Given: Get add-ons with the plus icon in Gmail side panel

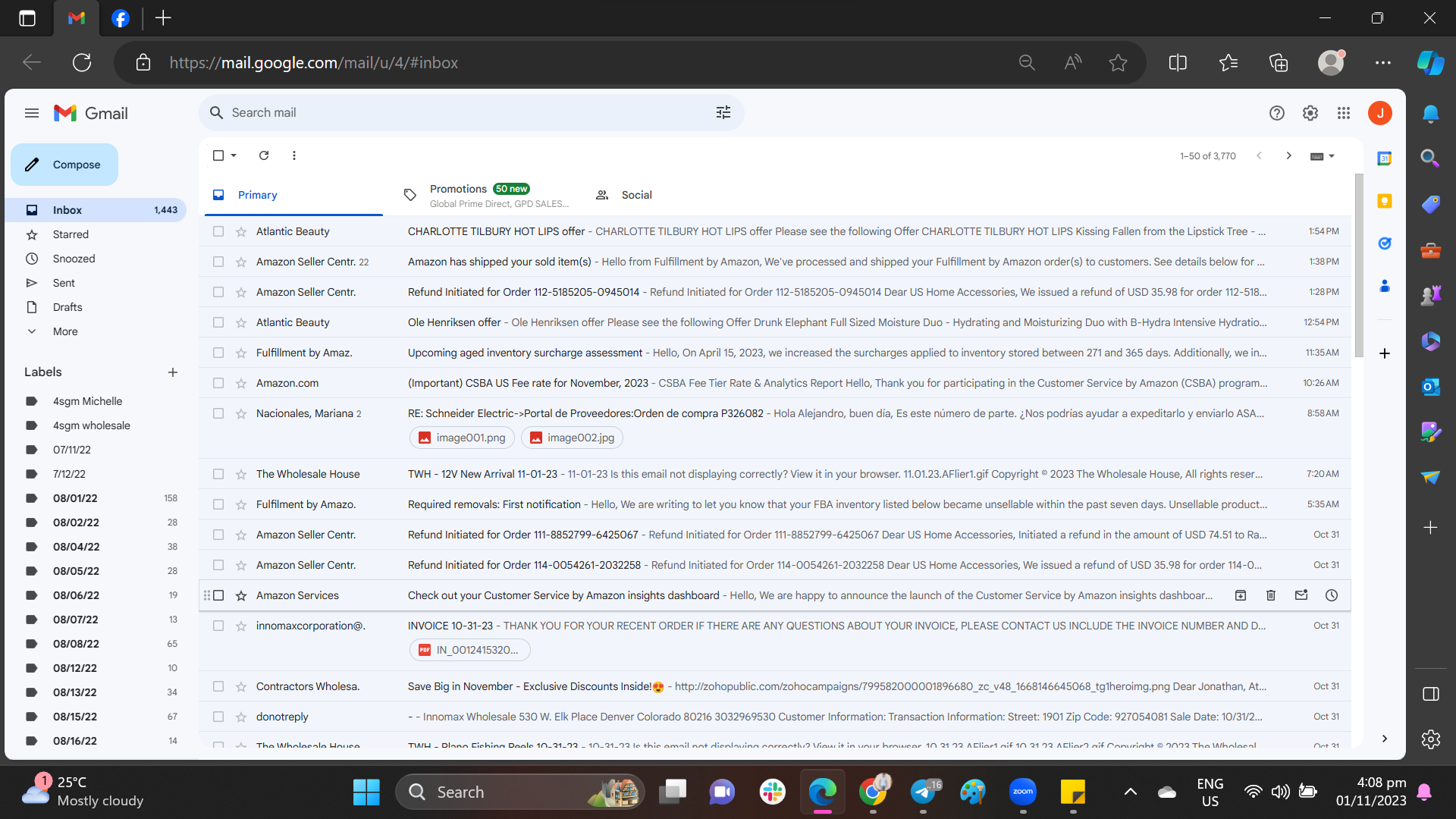Looking at the screenshot, I should click(1385, 353).
